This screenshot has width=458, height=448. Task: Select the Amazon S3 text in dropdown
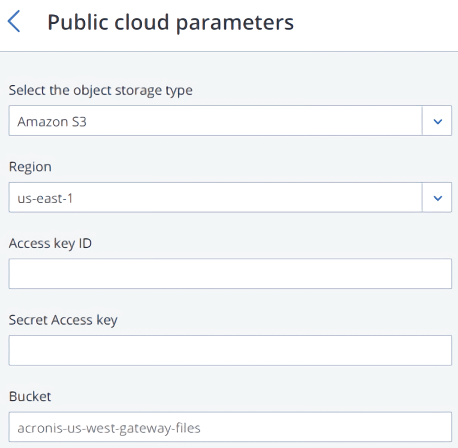(x=52, y=122)
